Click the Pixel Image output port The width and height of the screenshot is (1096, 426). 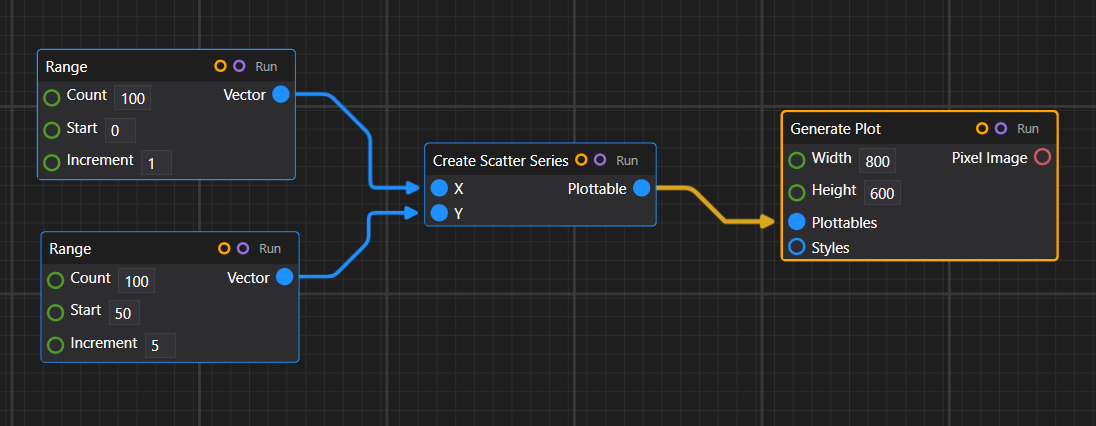1042,157
